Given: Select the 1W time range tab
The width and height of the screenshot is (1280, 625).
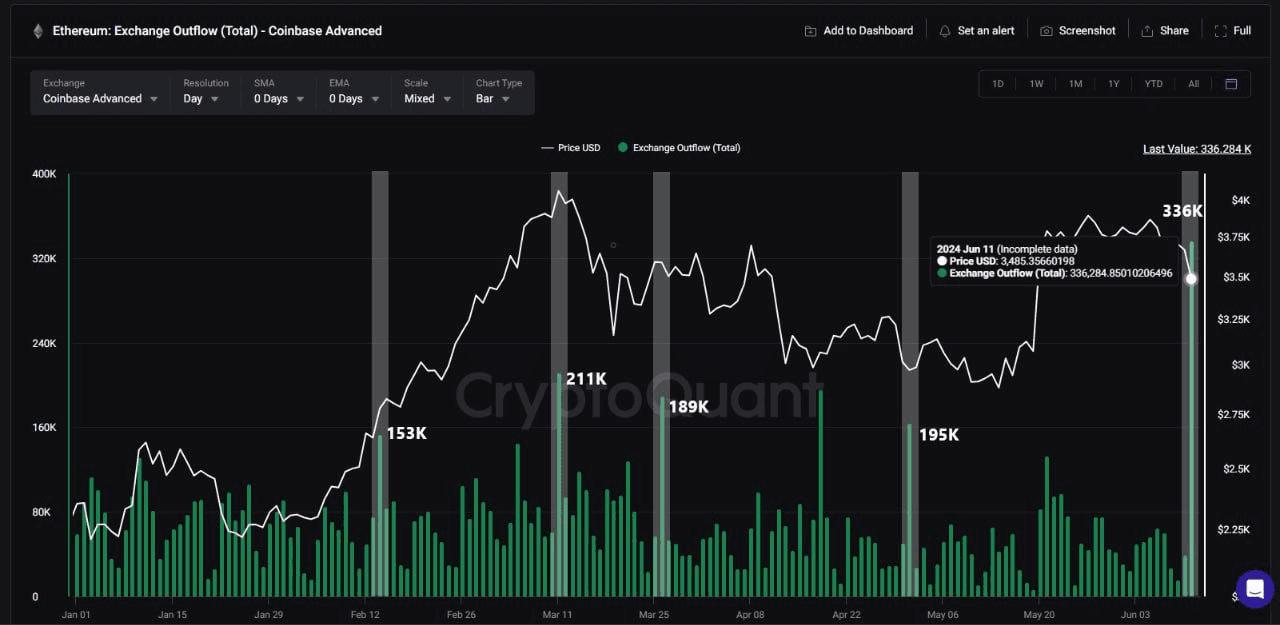Looking at the screenshot, I should (x=1036, y=84).
